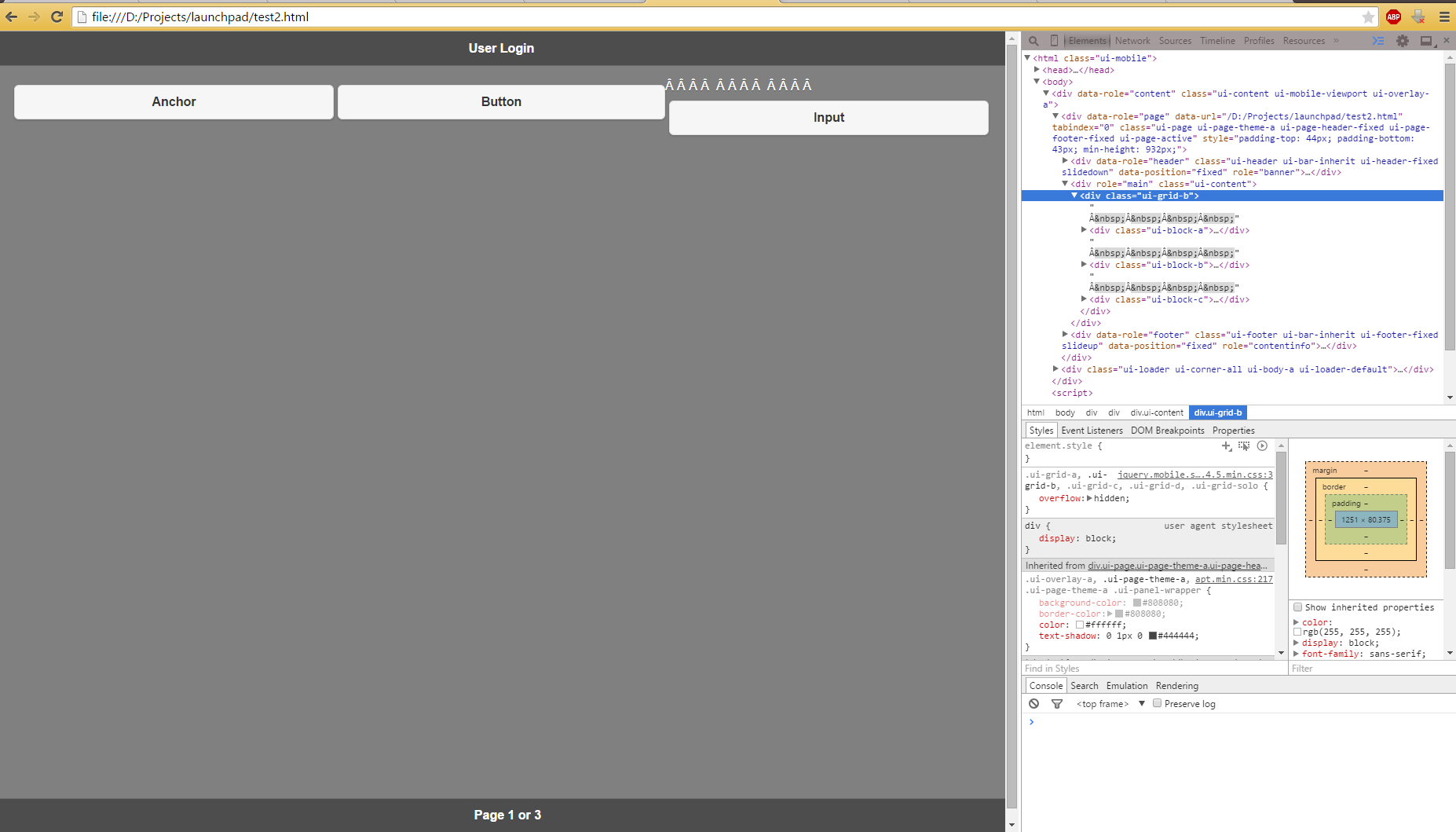Click the computed styles Filter field
The width and height of the screenshot is (1456, 832).
click(x=1370, y=669)
